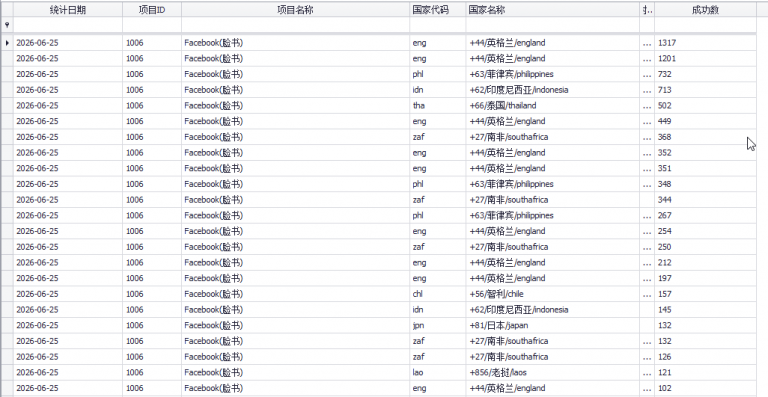
Task: Select the success count 344 cell
Action: click(705, 200)
